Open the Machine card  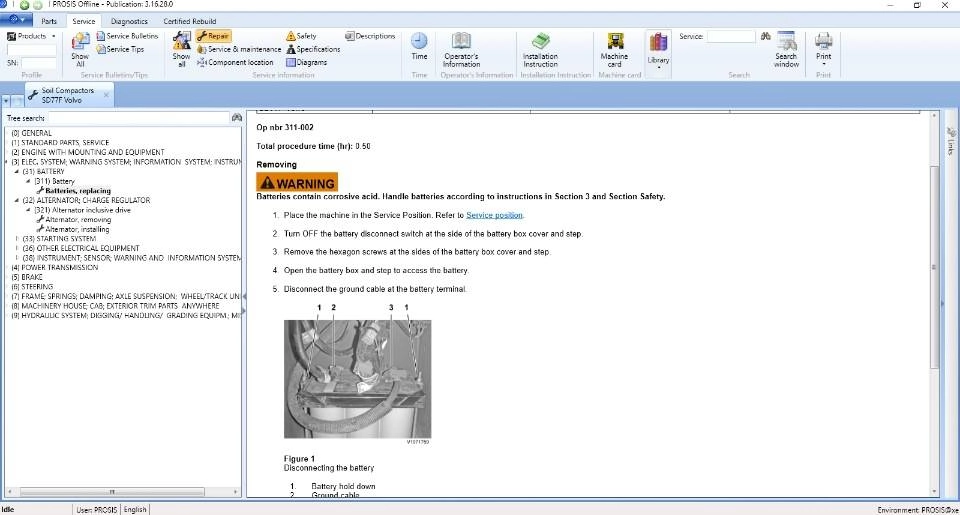coord(615,50)
